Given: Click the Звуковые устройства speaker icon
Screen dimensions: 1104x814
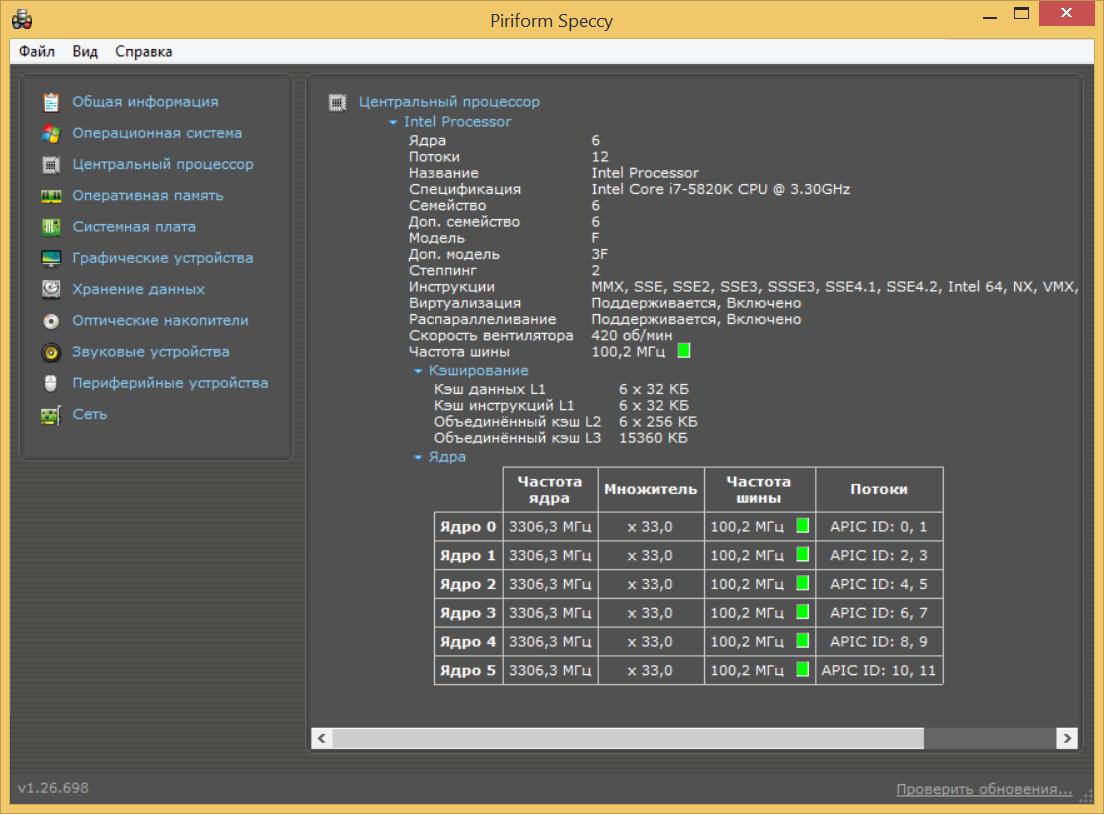Looking at the screenshot, I should [x=51, y=352].
